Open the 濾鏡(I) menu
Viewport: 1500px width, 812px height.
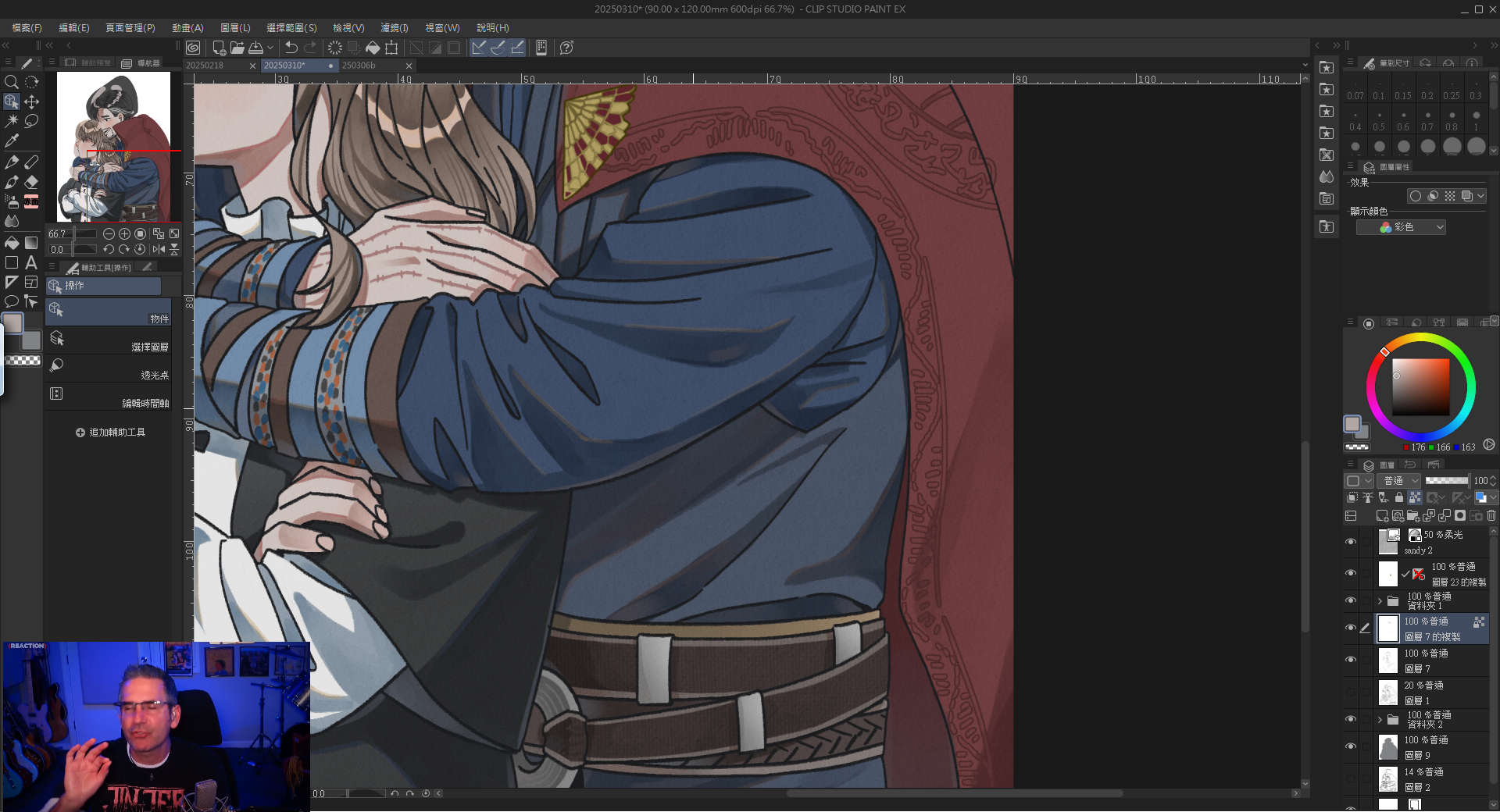coord(395,27)
